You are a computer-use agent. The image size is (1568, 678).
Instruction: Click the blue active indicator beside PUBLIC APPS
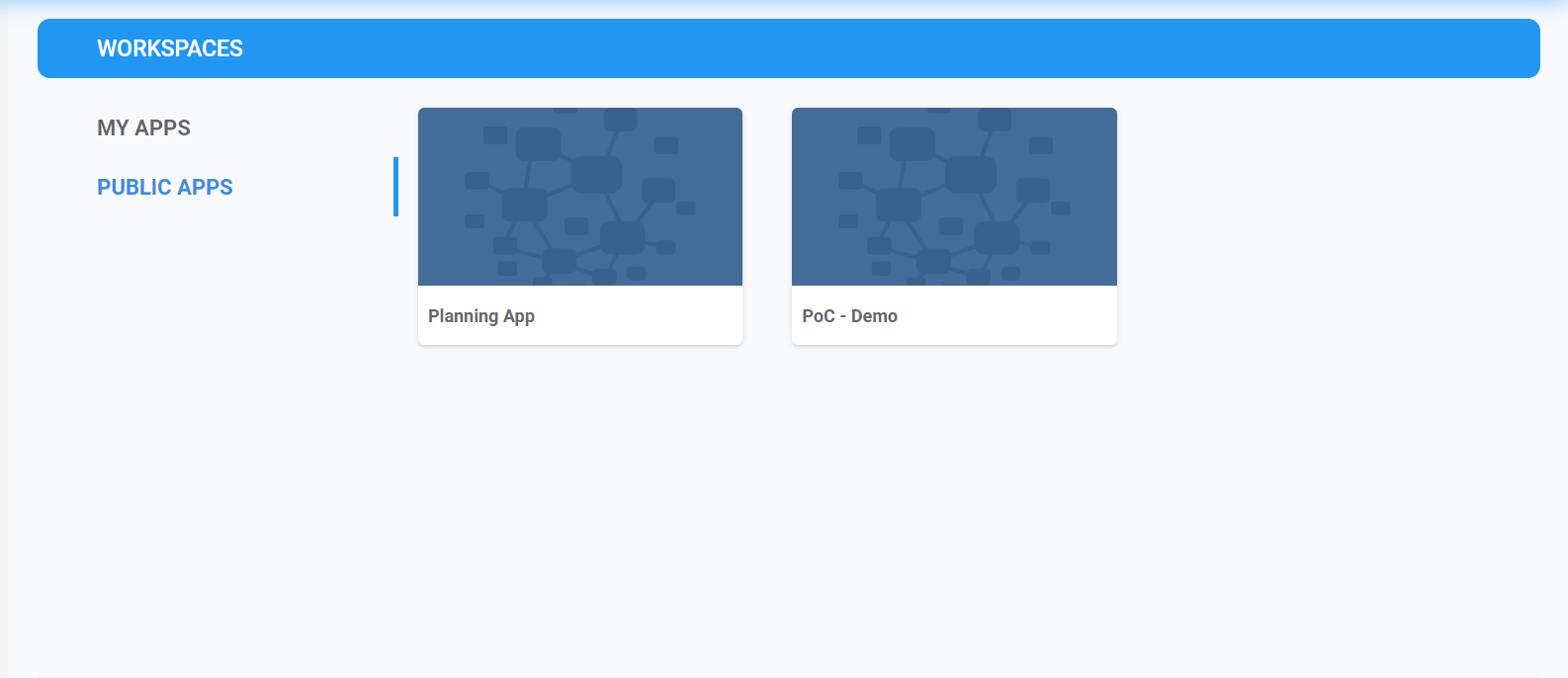395,187
